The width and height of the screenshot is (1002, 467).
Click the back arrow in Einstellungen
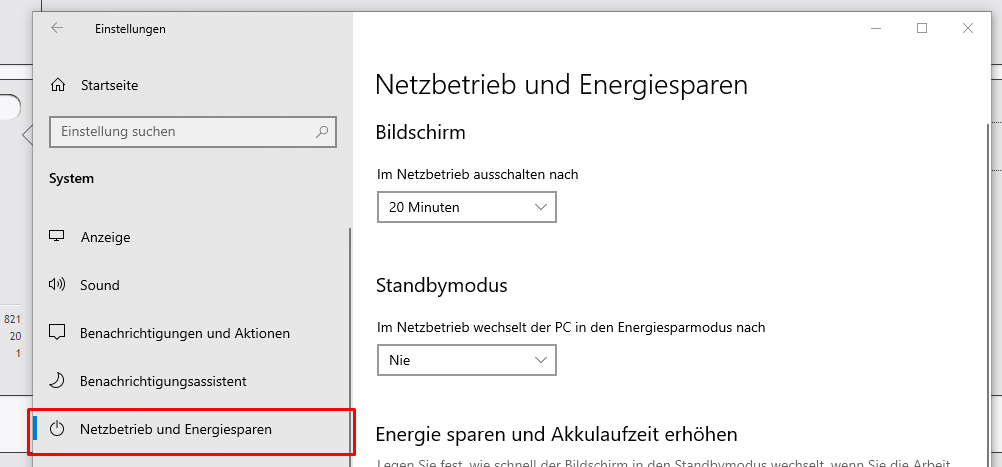[57, 29]
